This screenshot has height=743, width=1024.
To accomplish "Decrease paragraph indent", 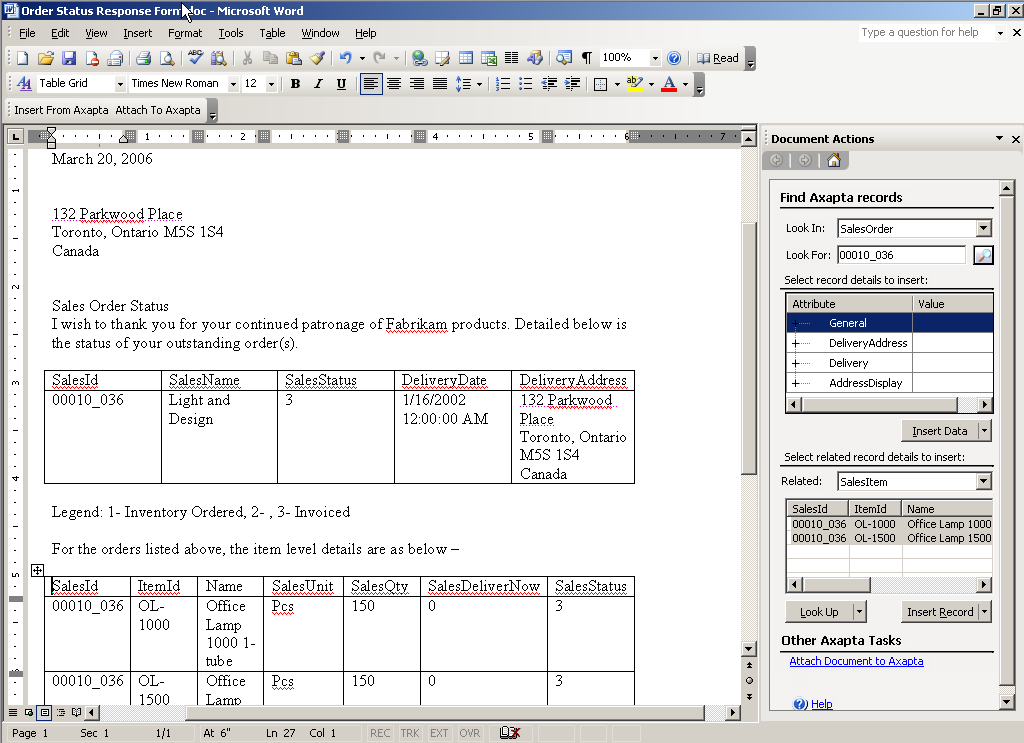I will (x=549, y=84).
